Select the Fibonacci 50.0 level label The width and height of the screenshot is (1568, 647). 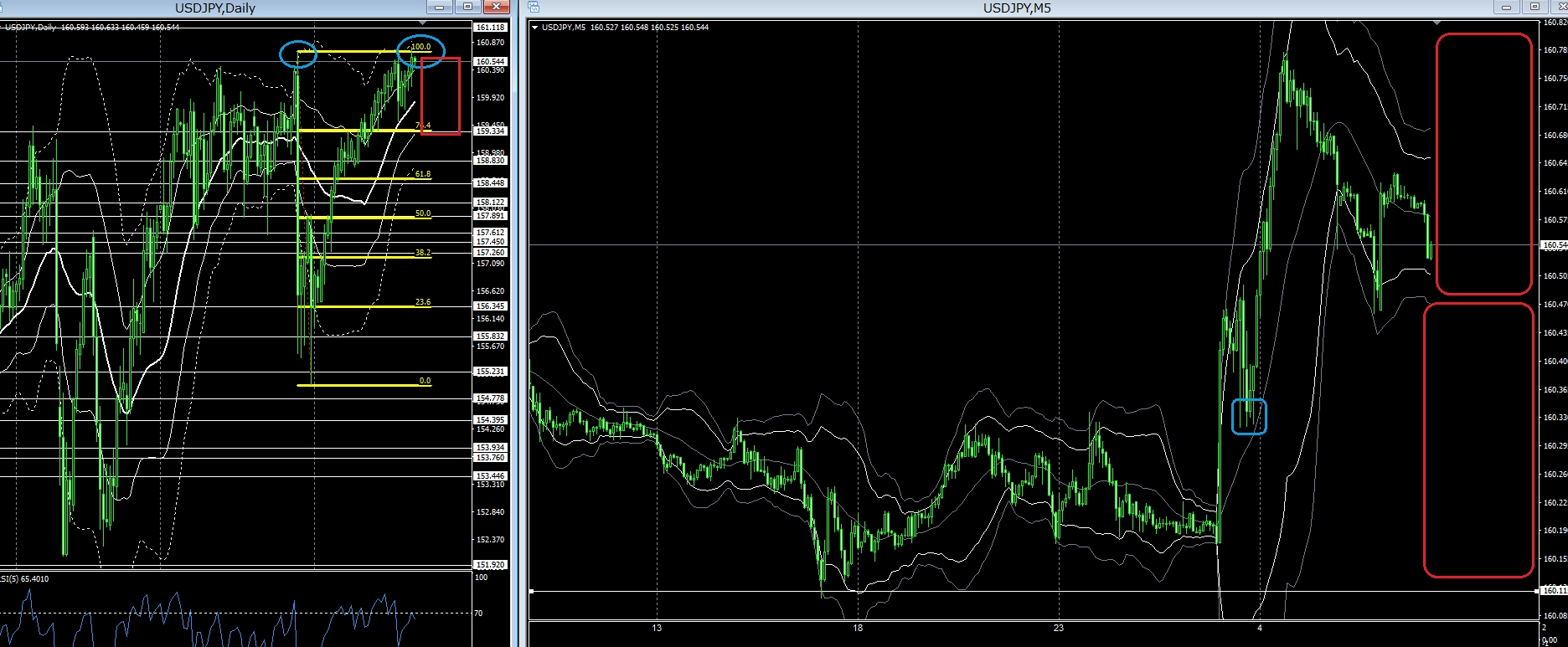point(423,213)
